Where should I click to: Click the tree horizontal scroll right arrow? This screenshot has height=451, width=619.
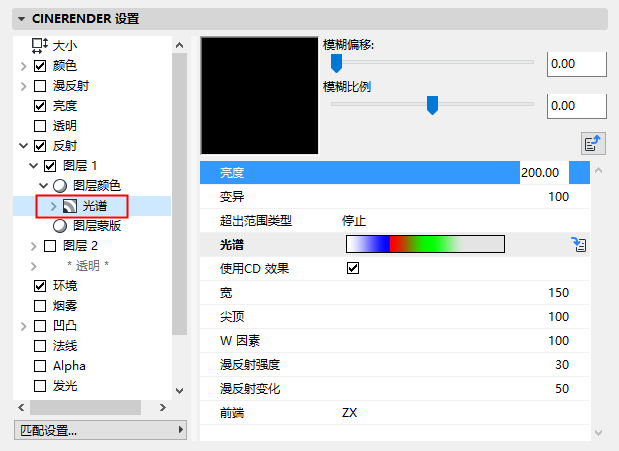point(163,407)
